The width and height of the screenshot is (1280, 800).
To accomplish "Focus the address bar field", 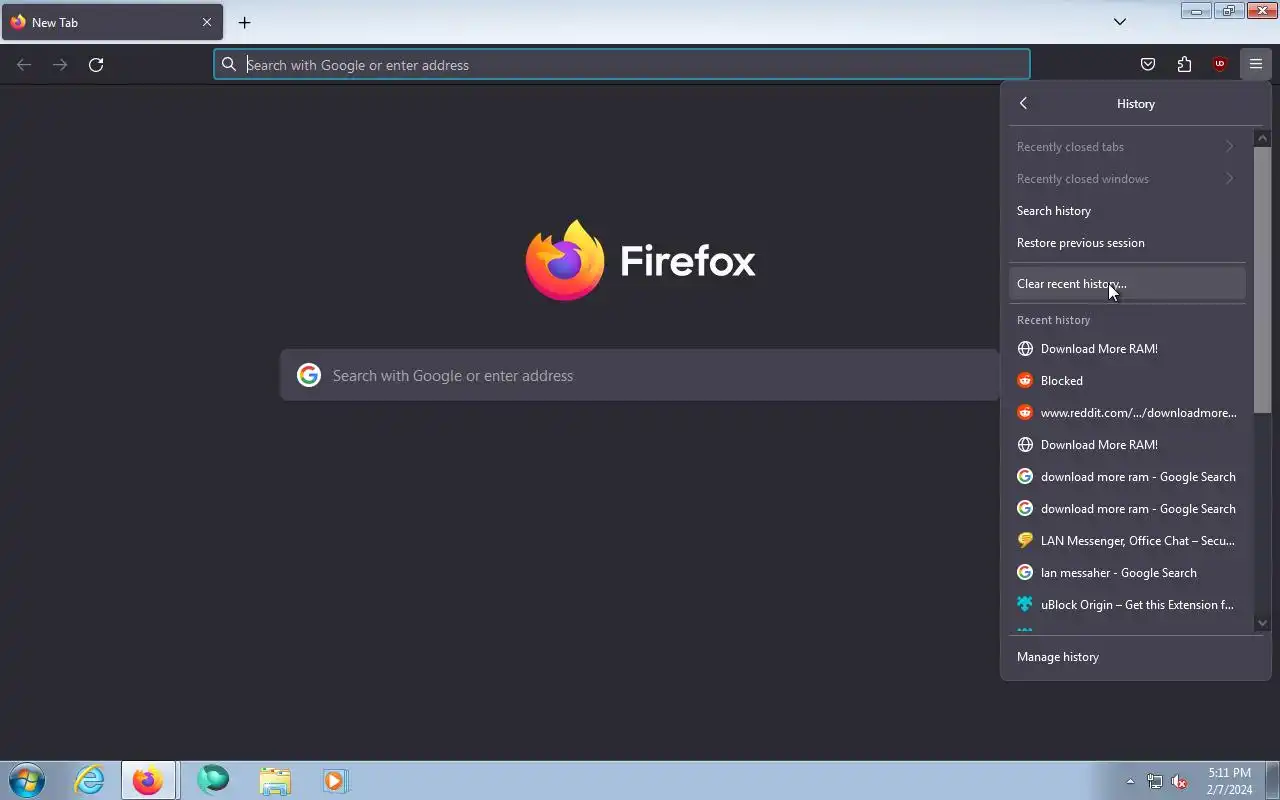I will (x=621, y=65).
